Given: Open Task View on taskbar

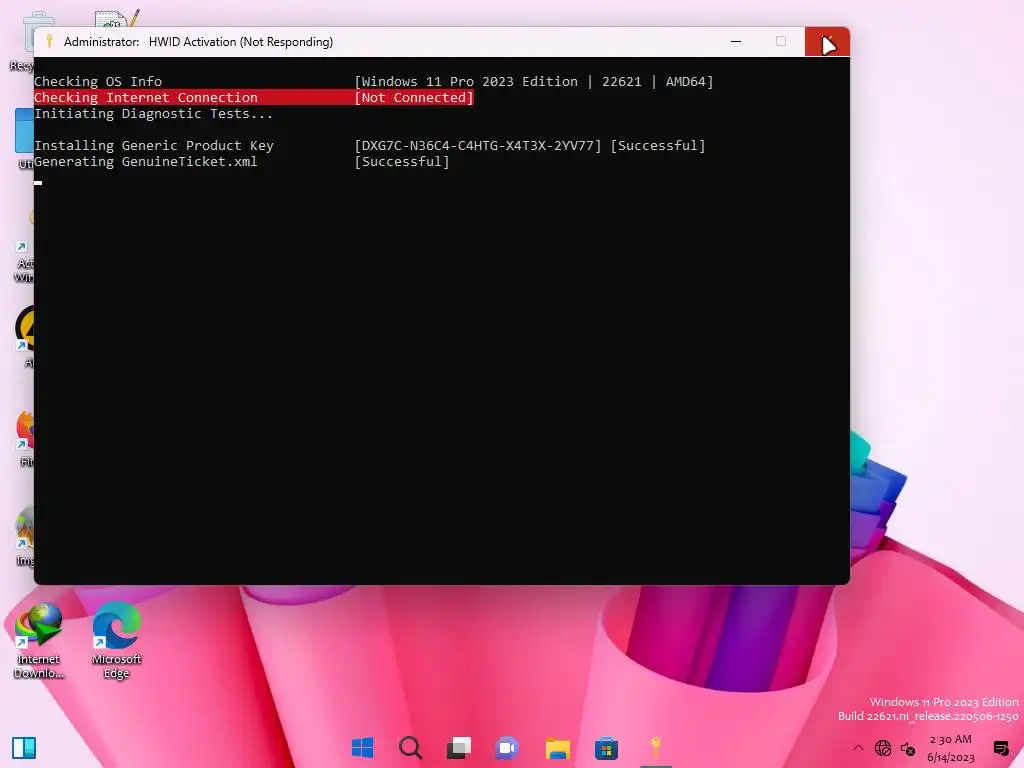Looking at the screenshot, I should point(459,748).
